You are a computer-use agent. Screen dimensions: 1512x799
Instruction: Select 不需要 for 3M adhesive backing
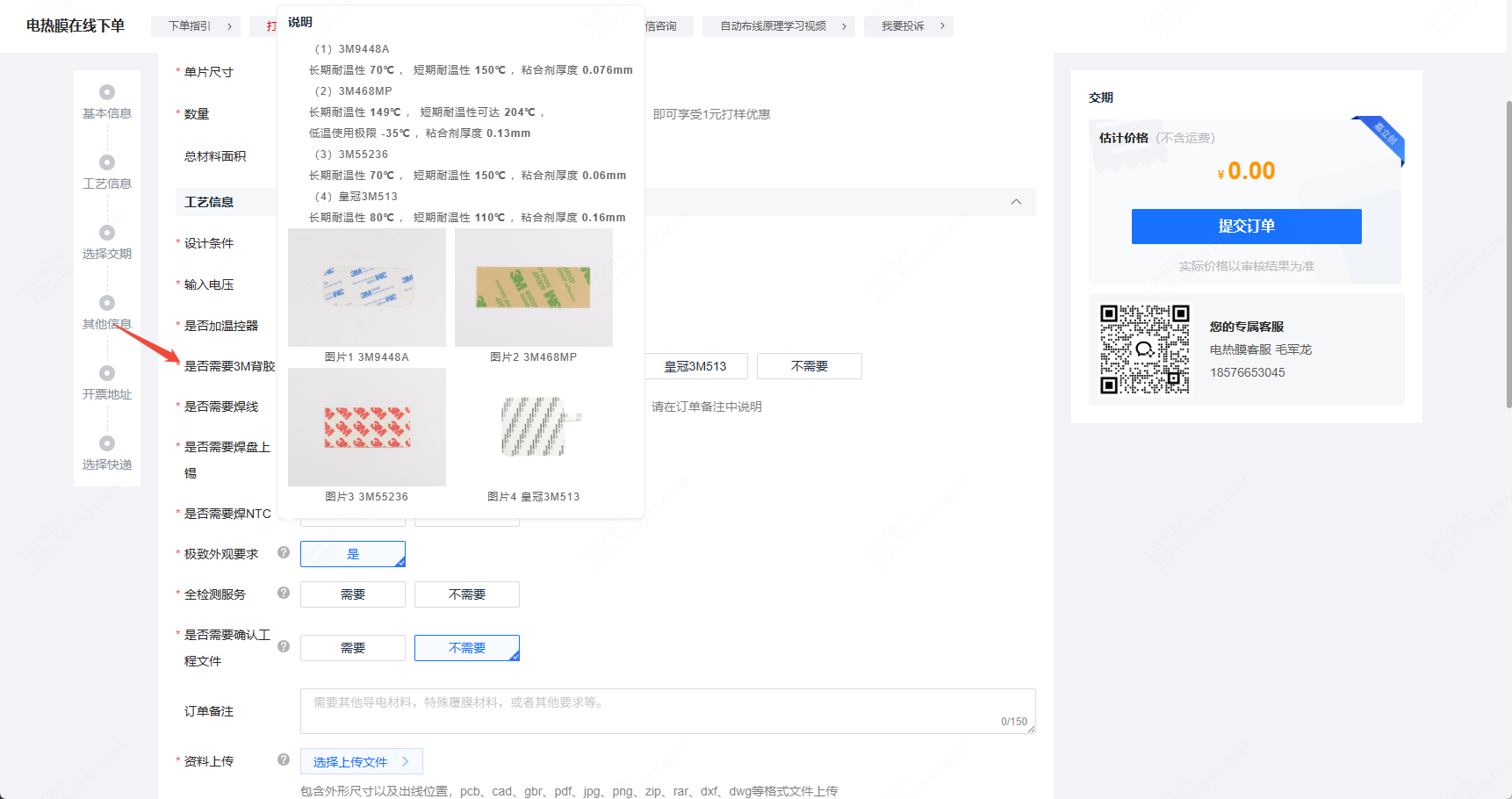coord(809,366)
